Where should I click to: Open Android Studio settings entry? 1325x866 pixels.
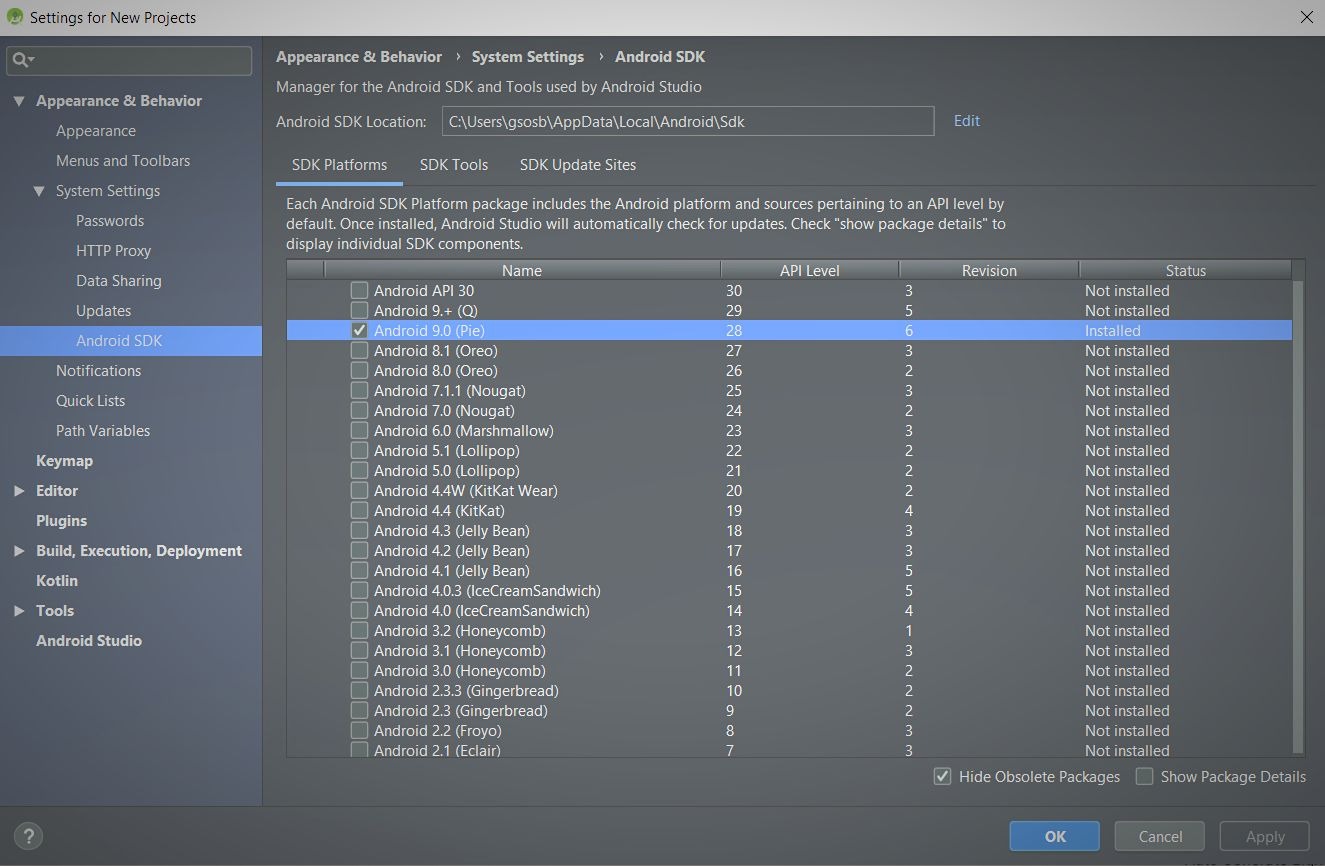89,641
